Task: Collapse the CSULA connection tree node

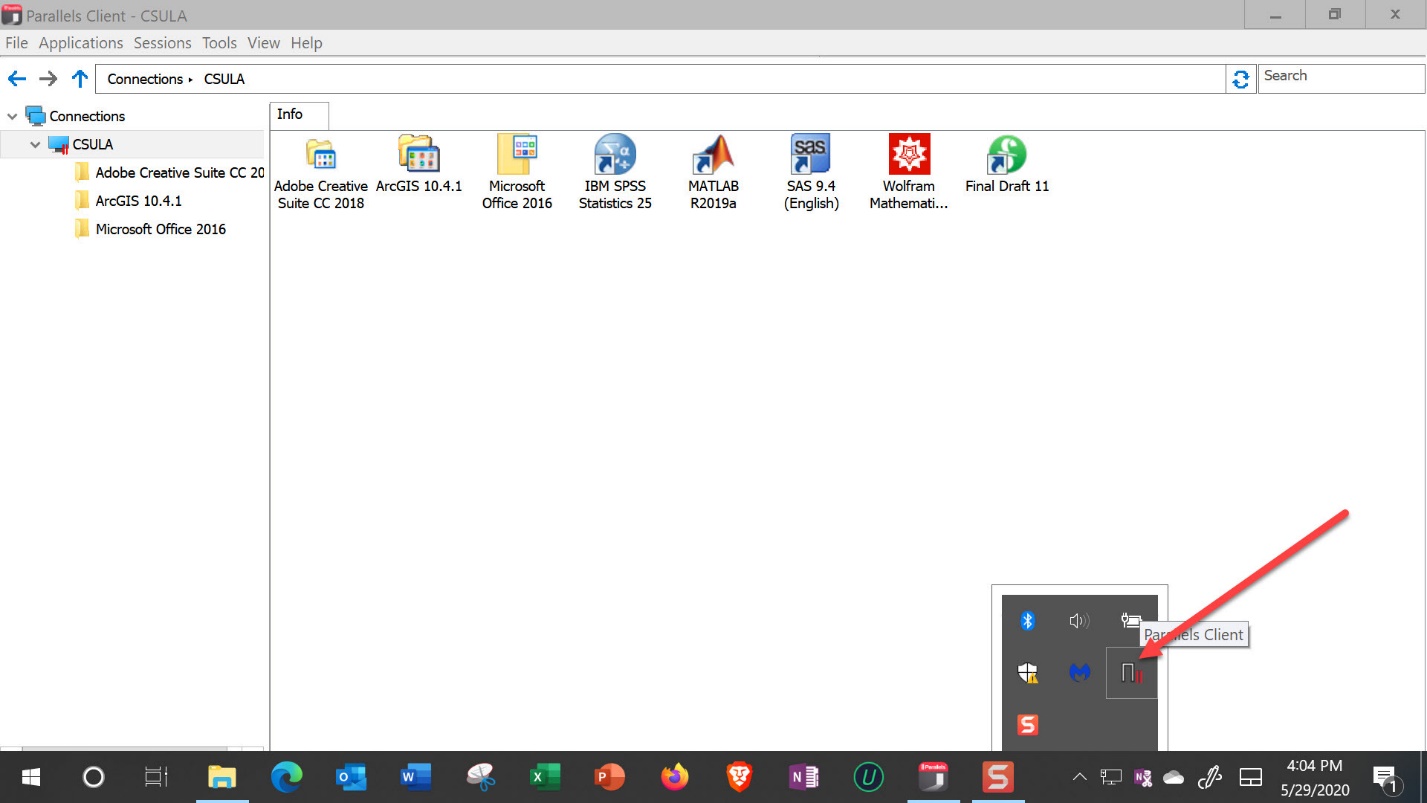Action: tap(36, 145)
